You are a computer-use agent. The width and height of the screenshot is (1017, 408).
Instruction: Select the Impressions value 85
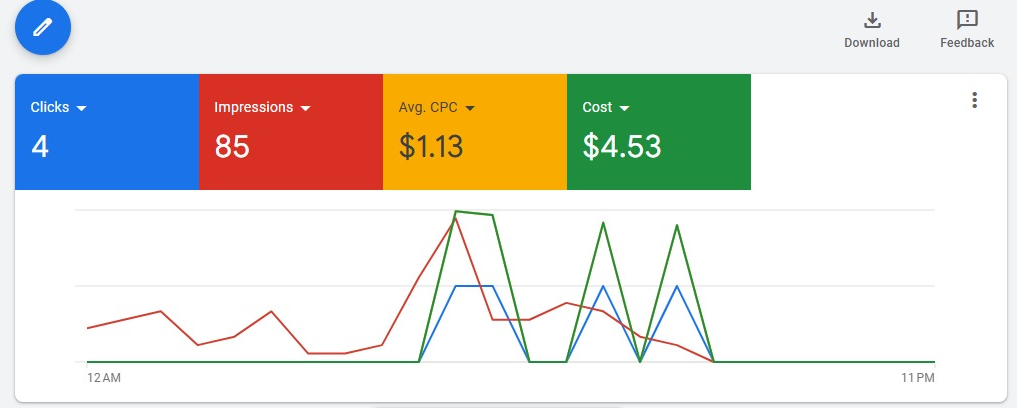click(232, 147)
